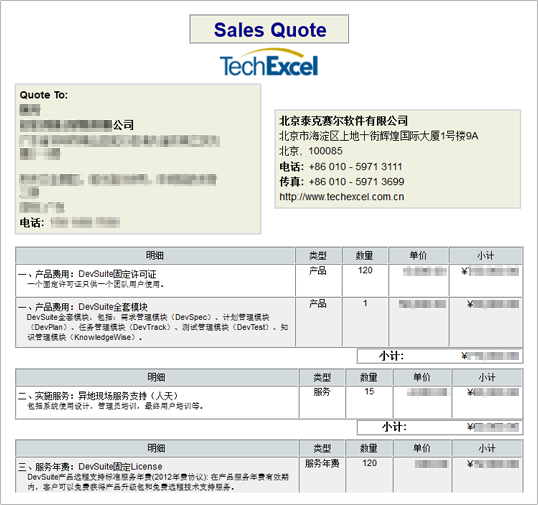Click the TechExcel logo image
This screenshot has width=538, height=505.
269,62
